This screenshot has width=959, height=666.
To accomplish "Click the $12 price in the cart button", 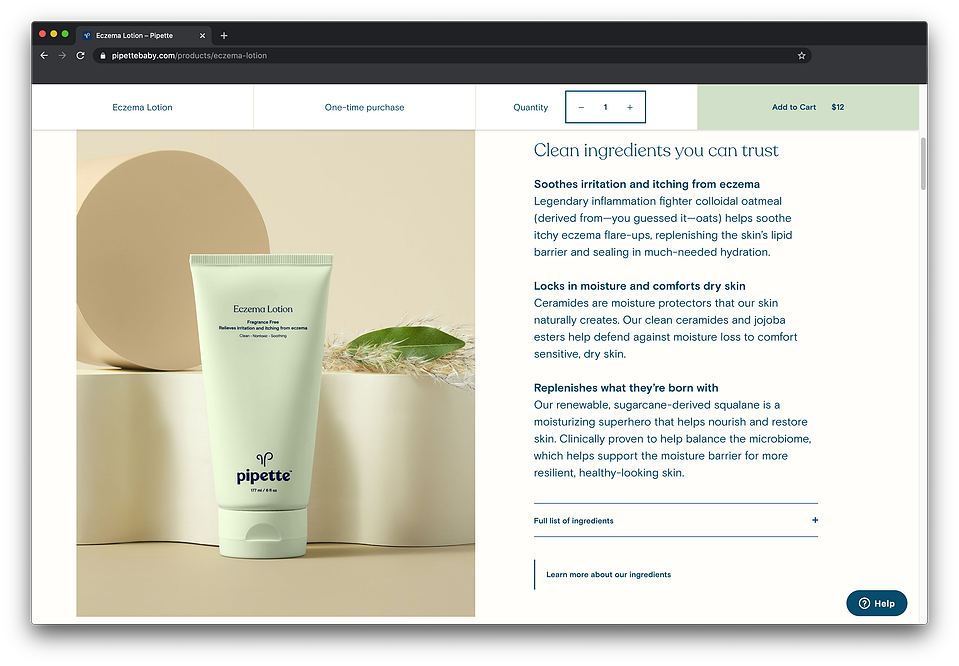I will click(837, 107).
